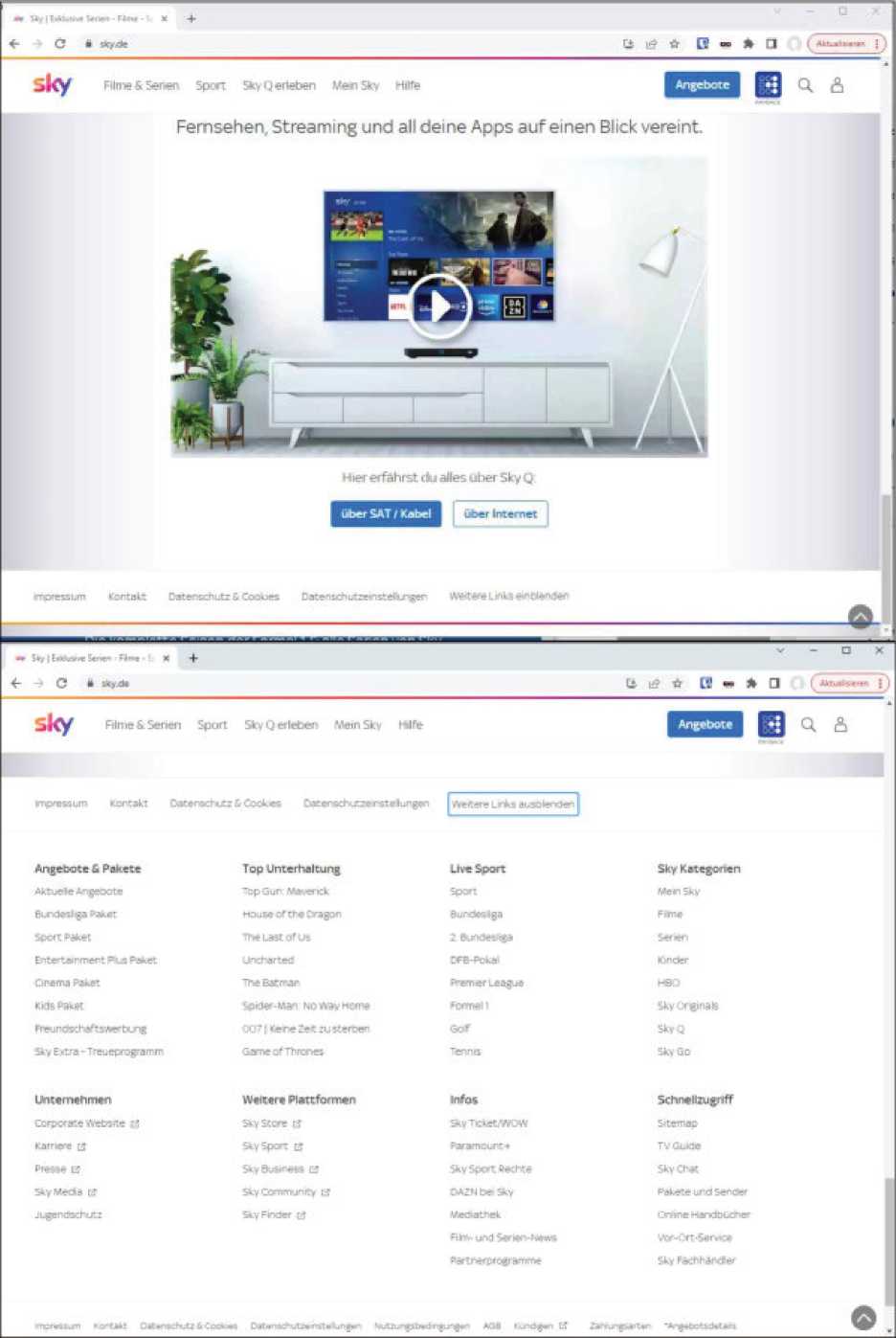This screenshot has height=1338, width=896.
Task: Select Filme & Serien in the lower window's navigation
Action: pos(143,725)
